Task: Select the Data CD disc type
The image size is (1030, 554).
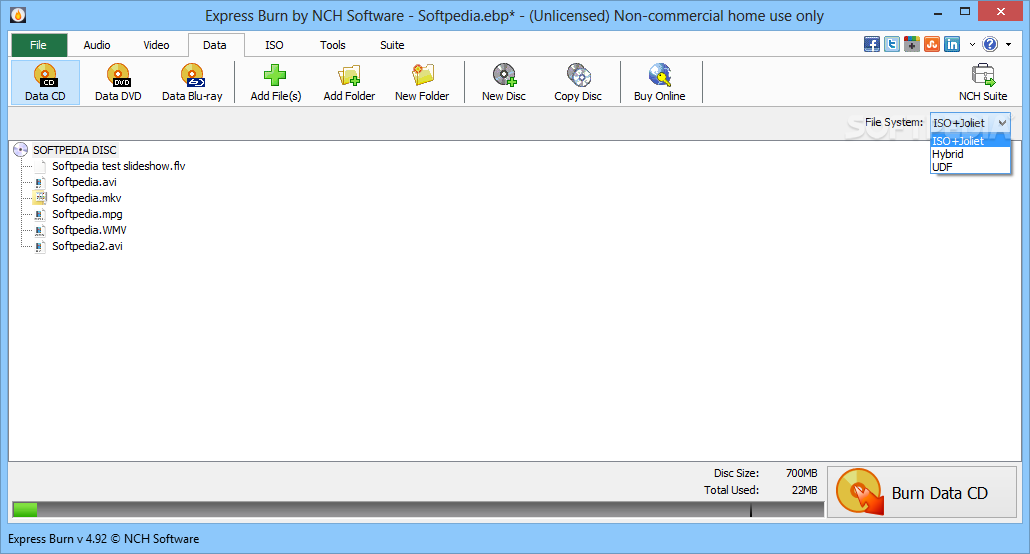Action: click(x=45, y=83)
